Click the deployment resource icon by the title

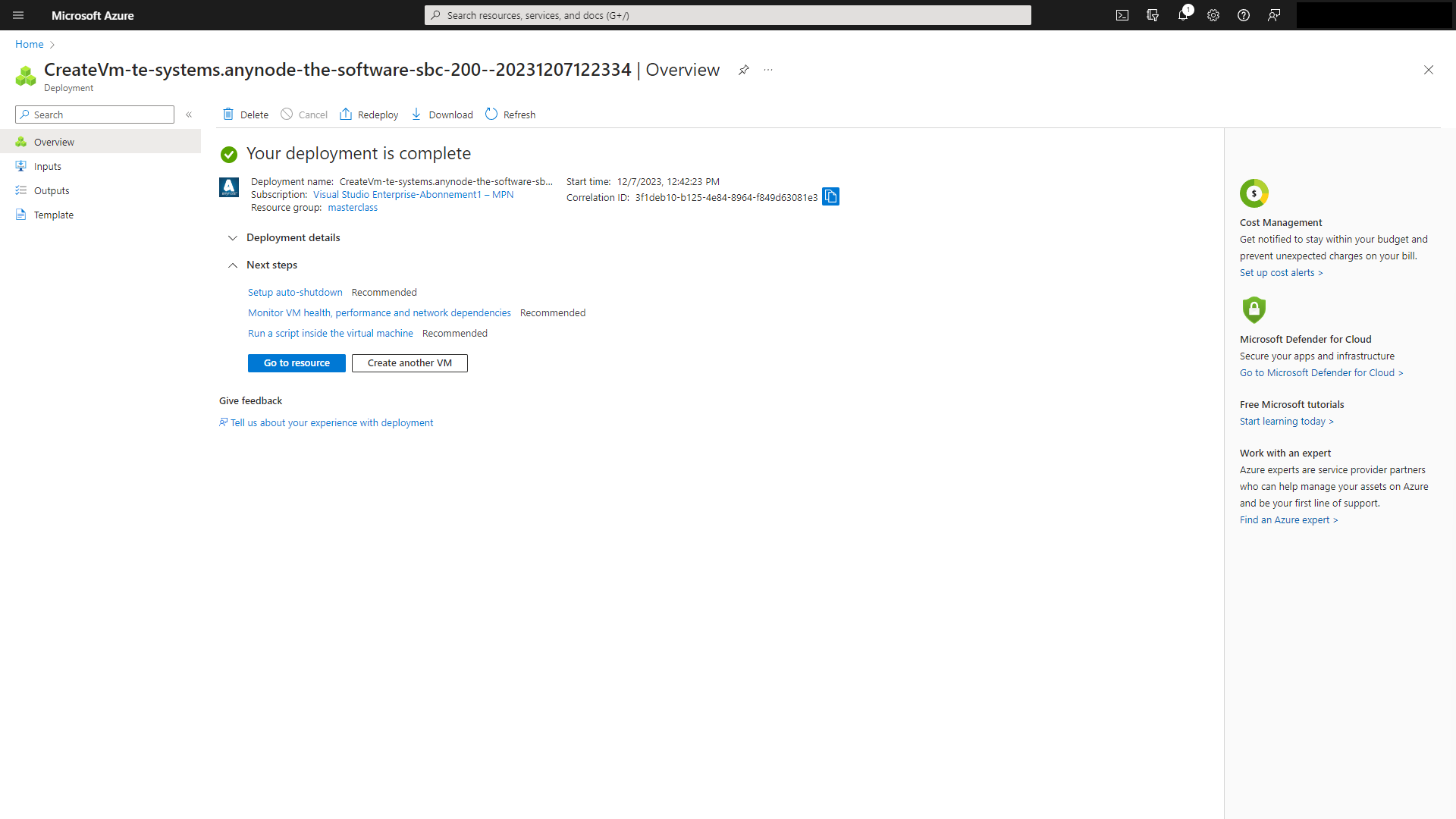point(26,76)
